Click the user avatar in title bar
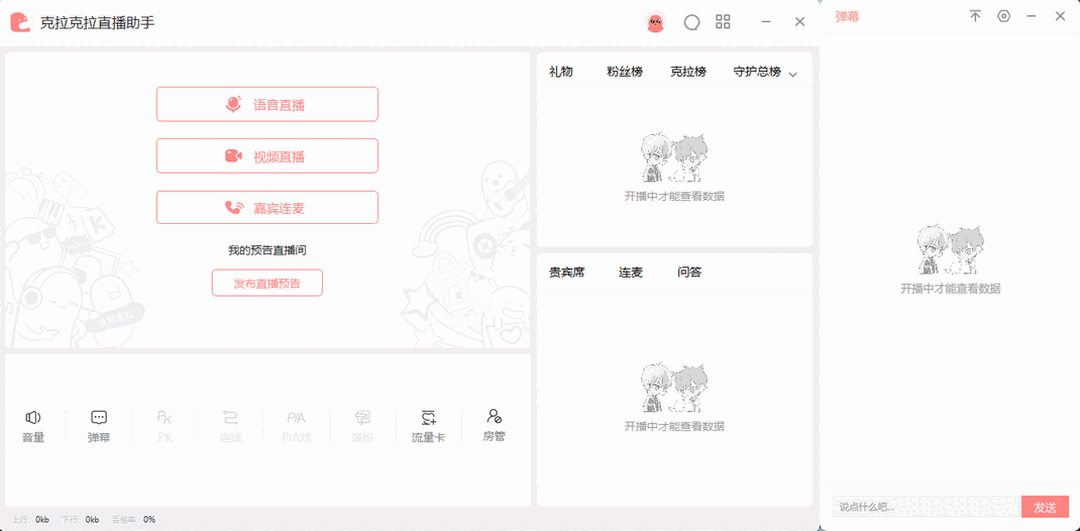This screenshot has height=531, width=1080. point(656,23)
